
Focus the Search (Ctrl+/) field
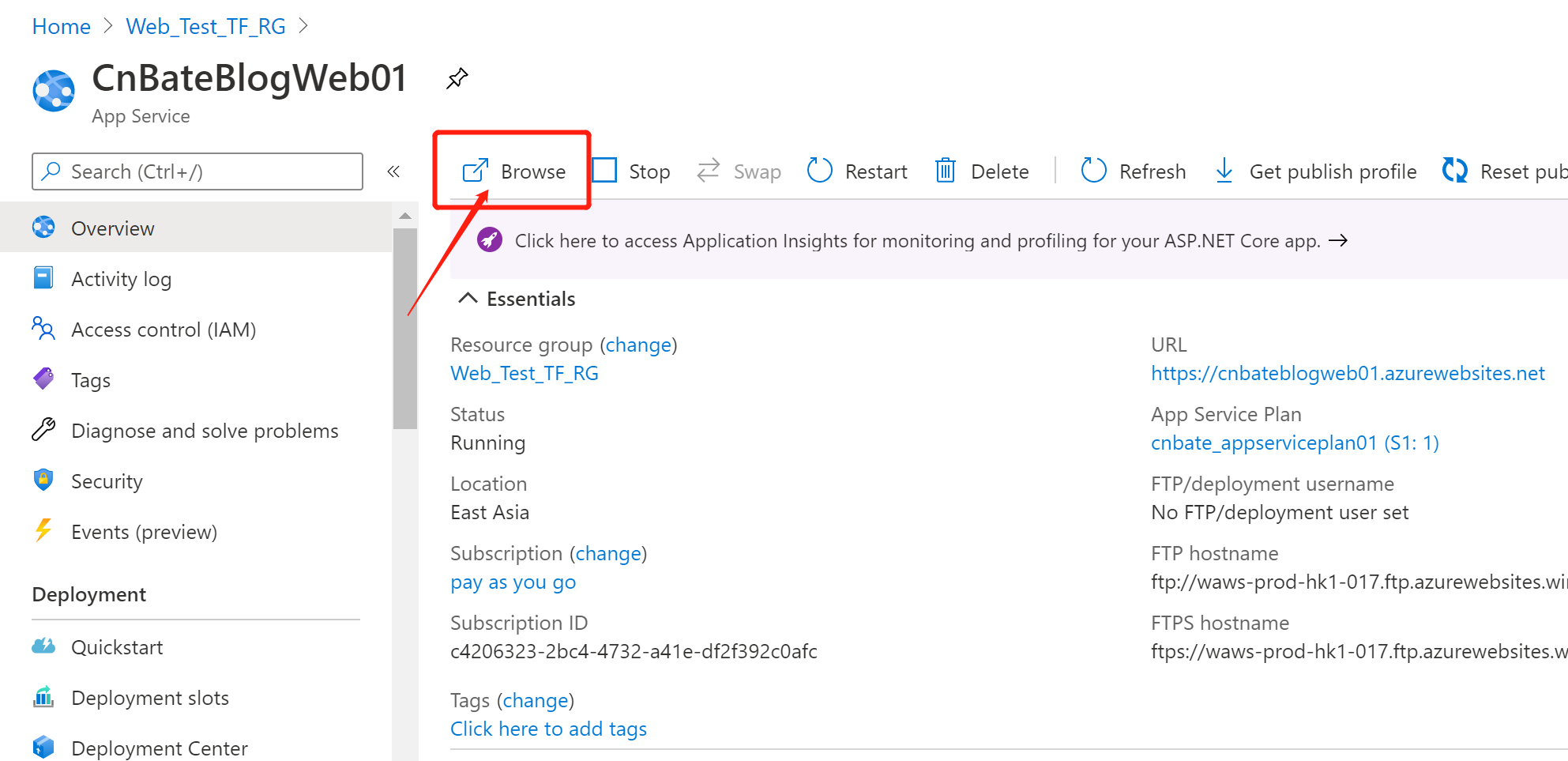(197, 171)
